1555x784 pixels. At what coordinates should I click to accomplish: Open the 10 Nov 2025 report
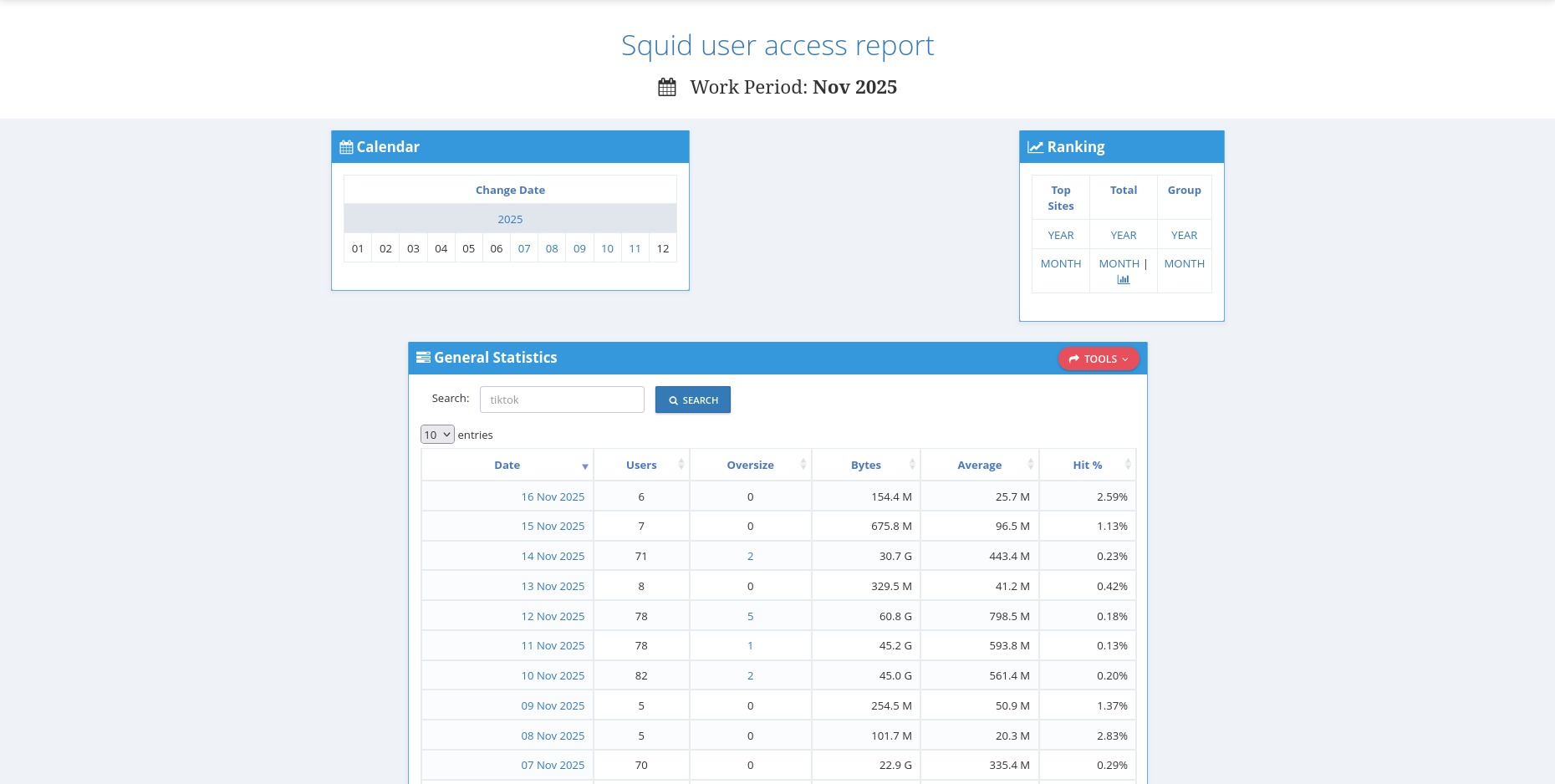pos(553,675)
